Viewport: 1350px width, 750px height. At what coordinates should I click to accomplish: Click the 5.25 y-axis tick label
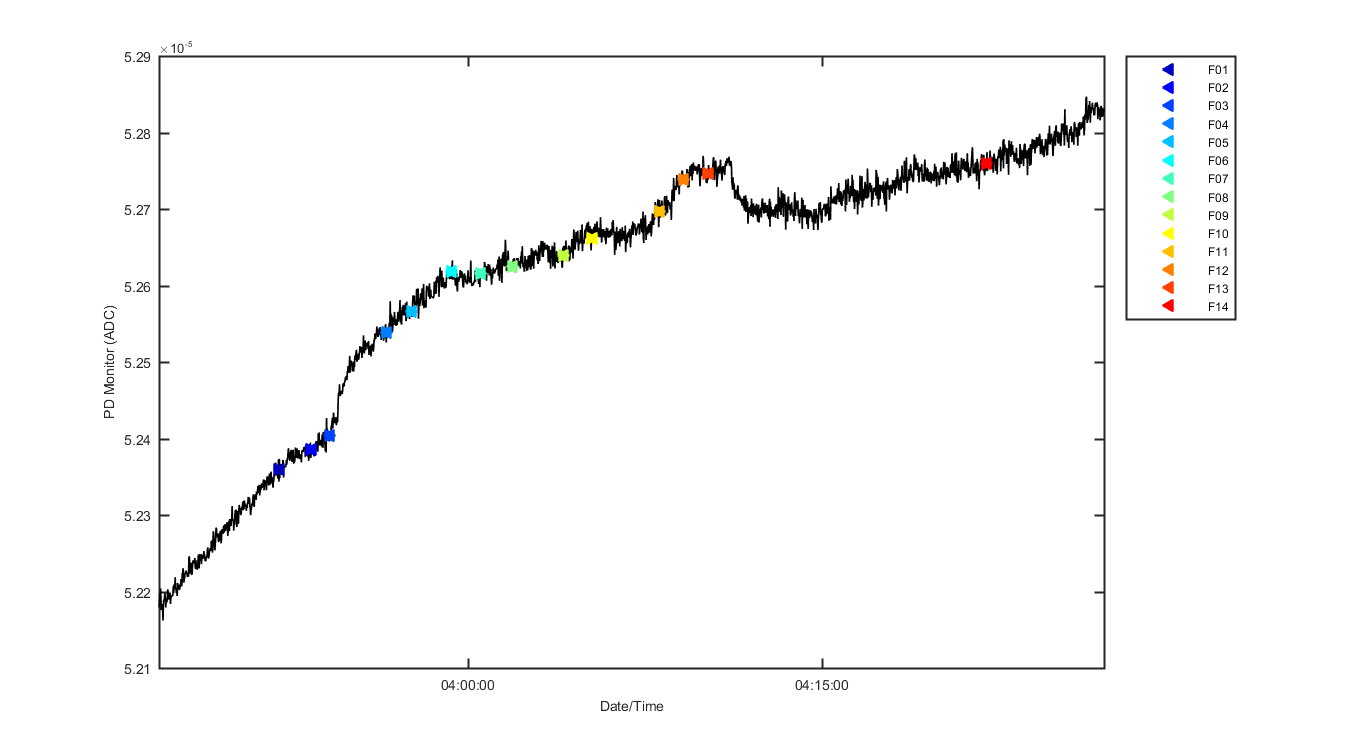click(137, 363)
